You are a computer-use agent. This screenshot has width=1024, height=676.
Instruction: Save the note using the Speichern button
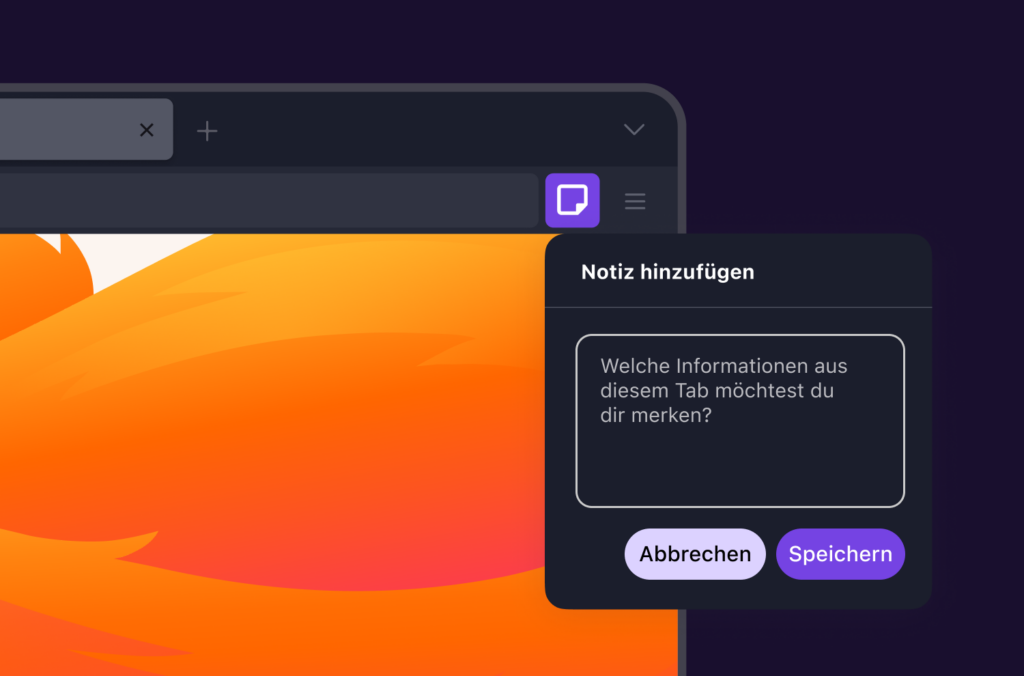pyautogui.click(x=840, y=554)
